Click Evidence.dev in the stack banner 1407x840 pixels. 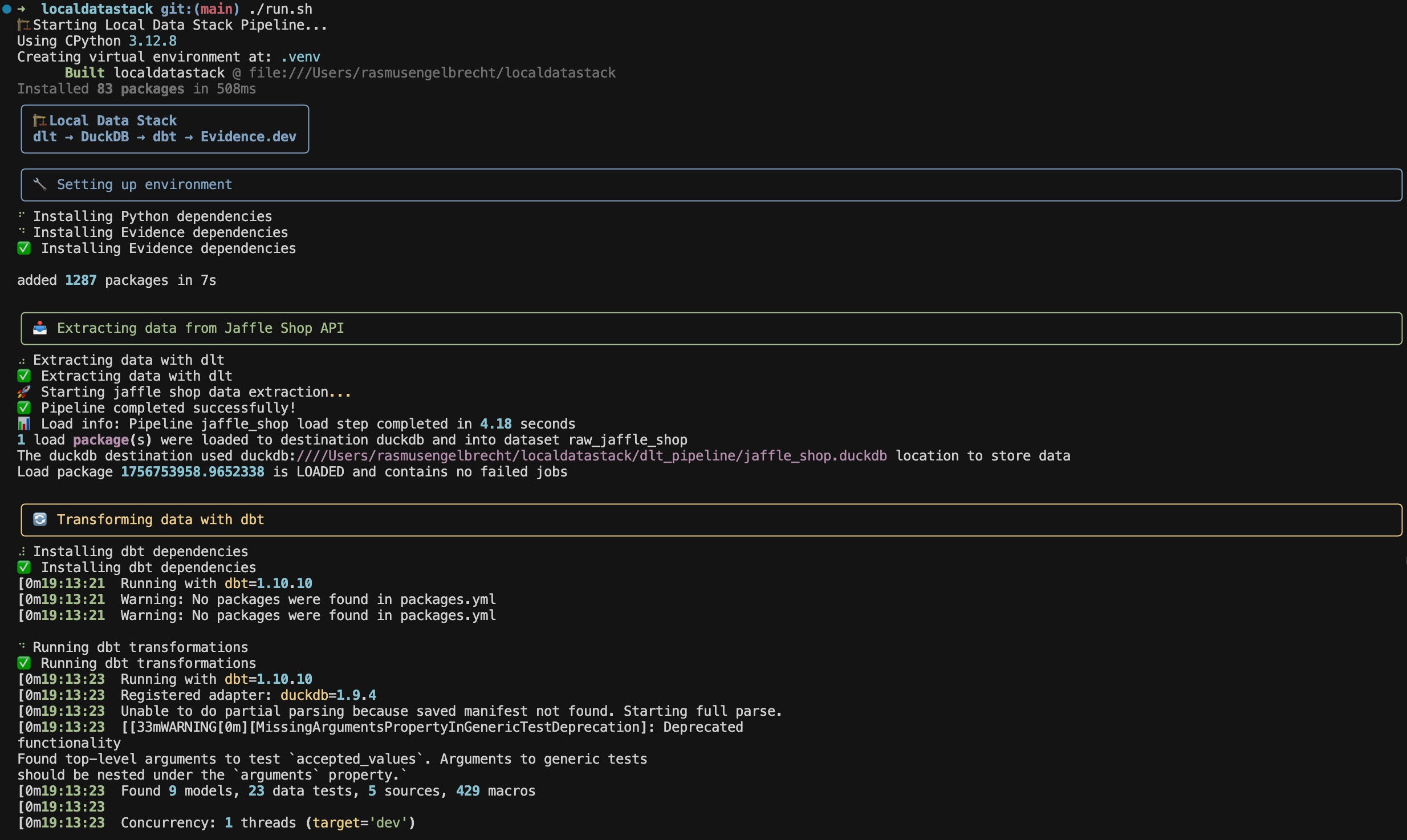(248, 137)
